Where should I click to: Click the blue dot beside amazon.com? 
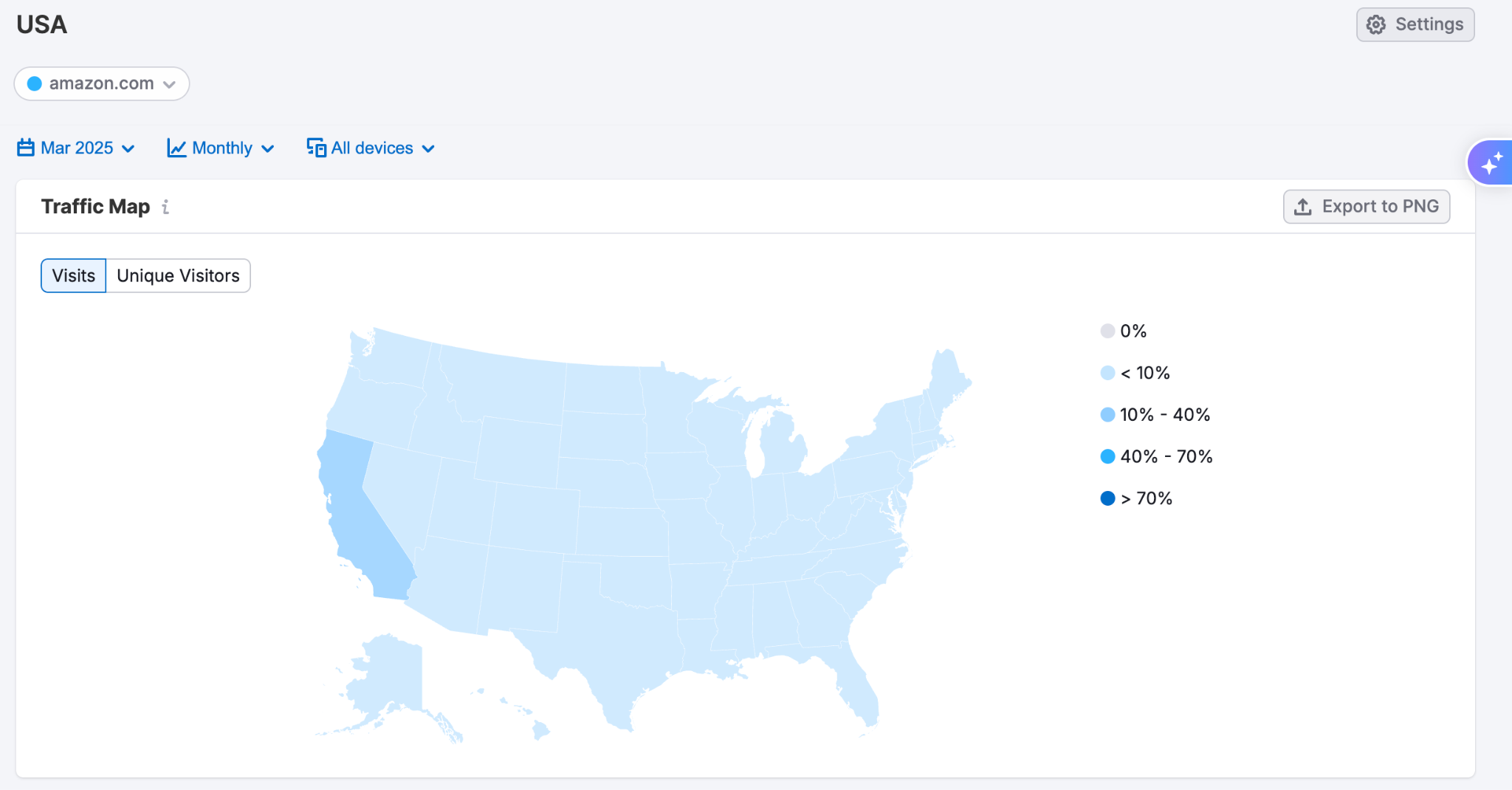point(34,83)
